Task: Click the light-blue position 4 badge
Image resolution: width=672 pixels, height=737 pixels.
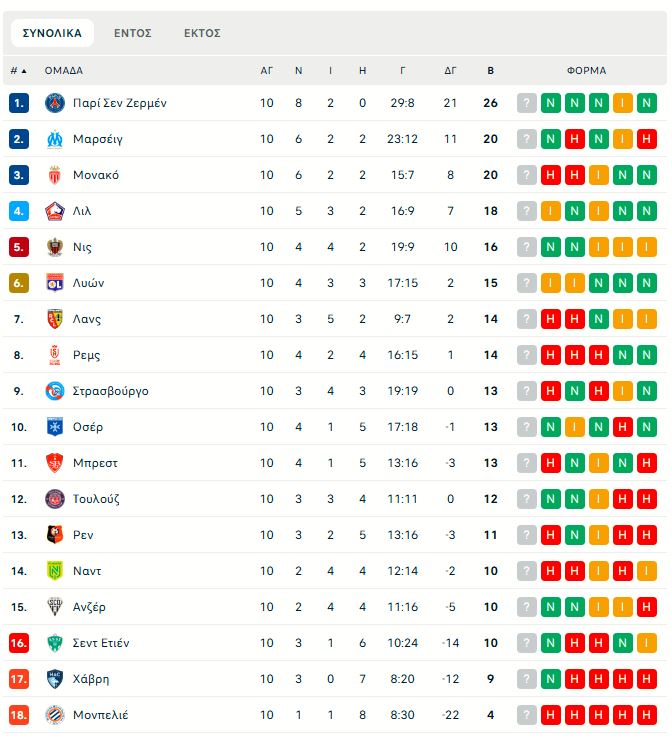Action: [x=19, y=211]
